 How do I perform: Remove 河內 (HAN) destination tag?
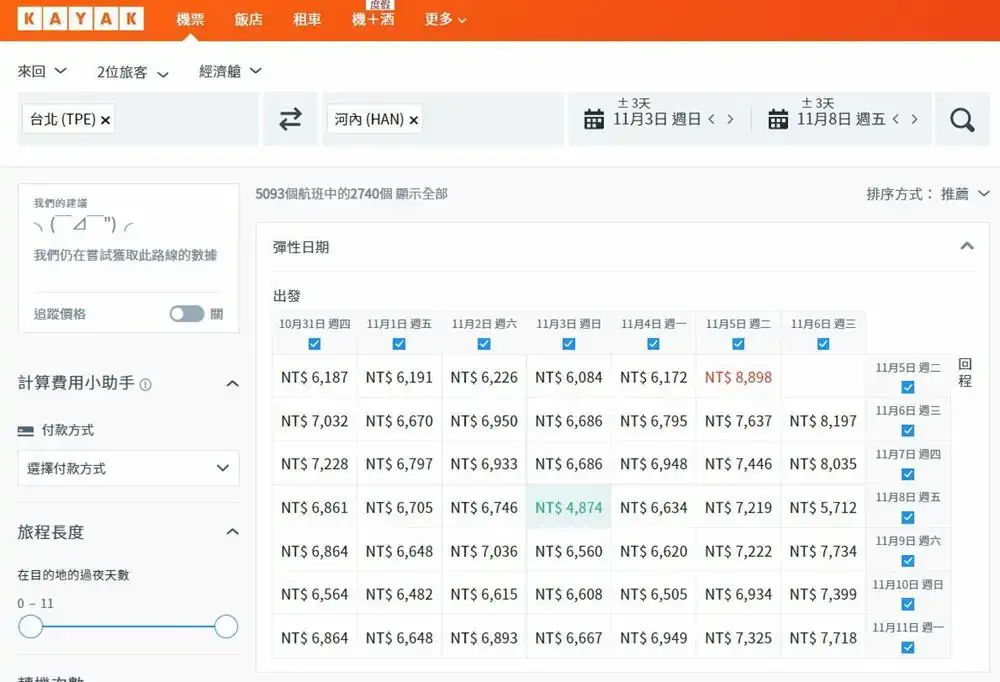pyautogui.click(x=414, y=120)
